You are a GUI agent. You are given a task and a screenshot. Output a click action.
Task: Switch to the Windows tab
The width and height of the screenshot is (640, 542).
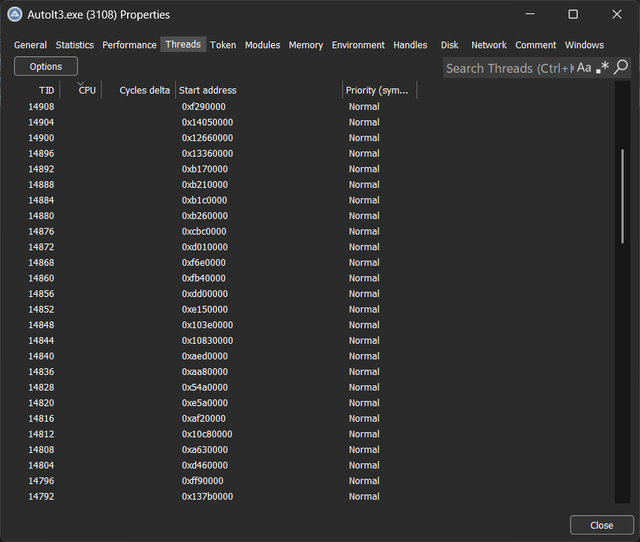click(584, 45)
